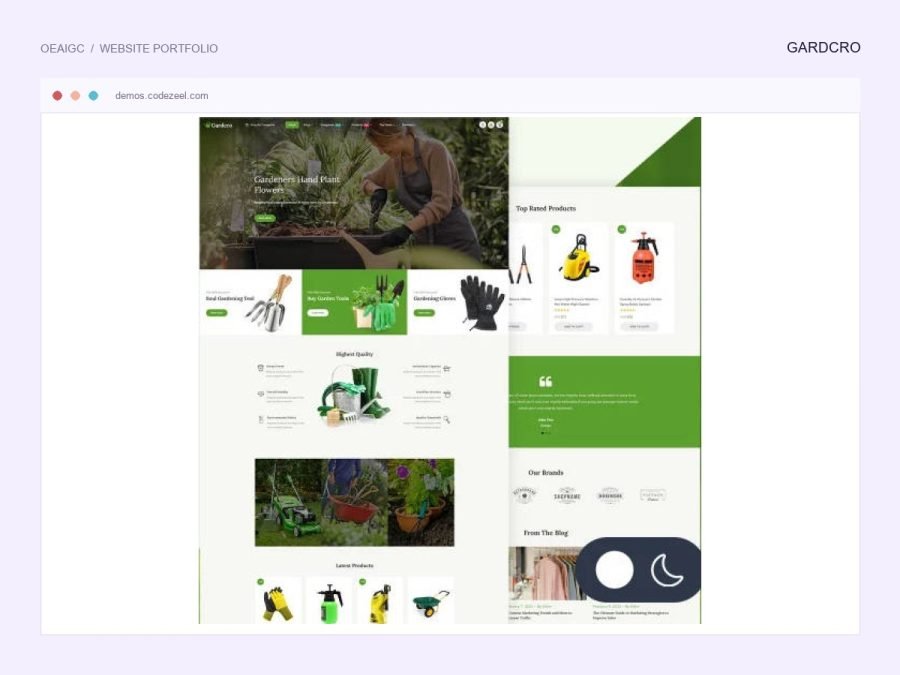
Task: Click the first round brand logo
Action: pos(524,495)
